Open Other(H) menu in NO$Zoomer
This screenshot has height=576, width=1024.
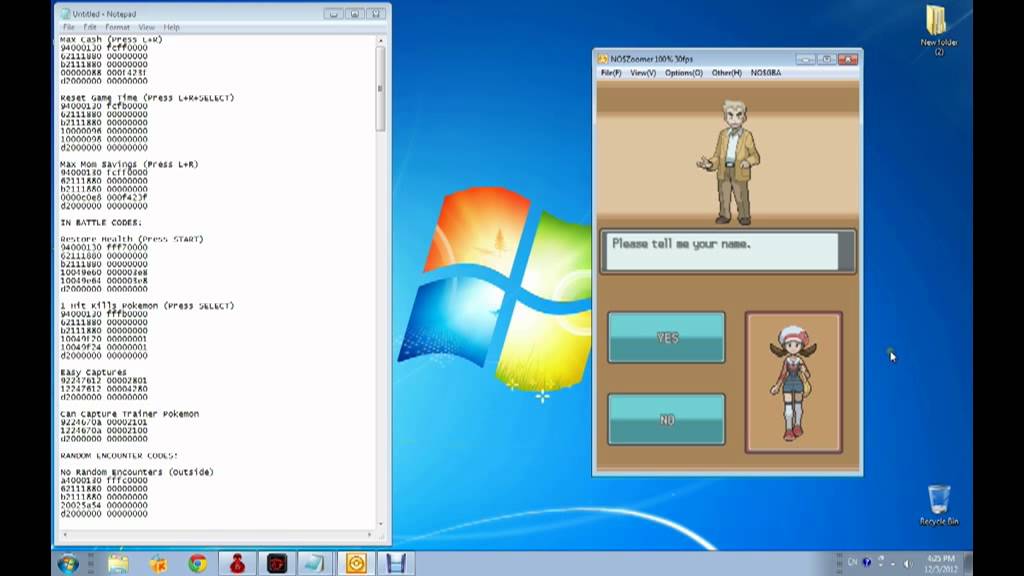point(727,73)
